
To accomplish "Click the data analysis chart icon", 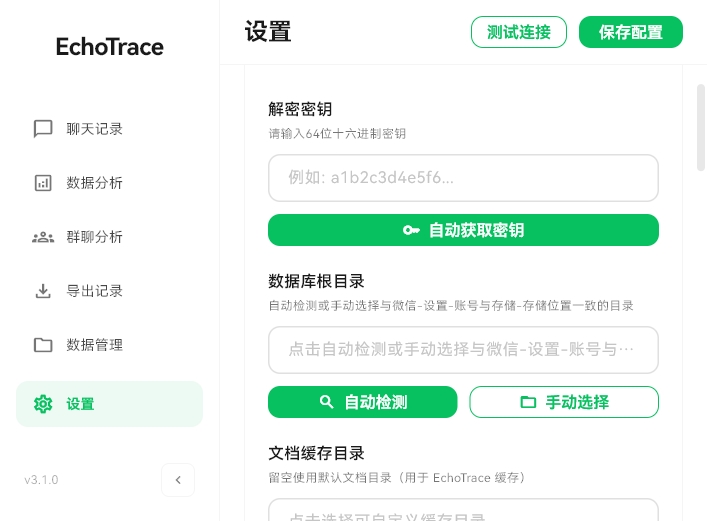I will point(43,183).
